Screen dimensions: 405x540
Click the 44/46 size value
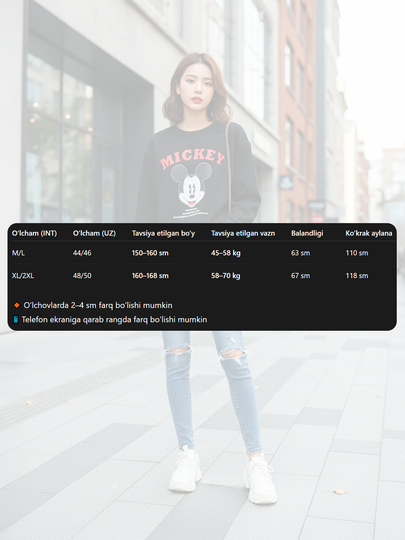[82, 253]
